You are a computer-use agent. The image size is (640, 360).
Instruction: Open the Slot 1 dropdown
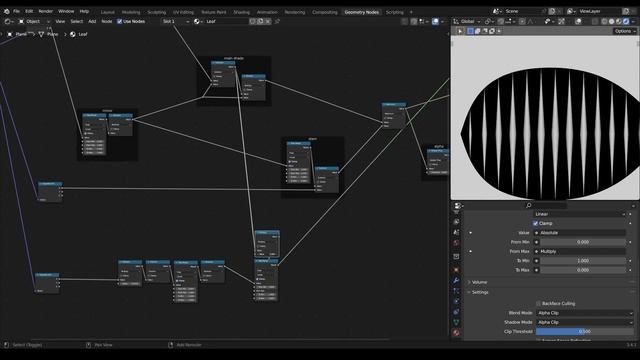click(176, 21)
